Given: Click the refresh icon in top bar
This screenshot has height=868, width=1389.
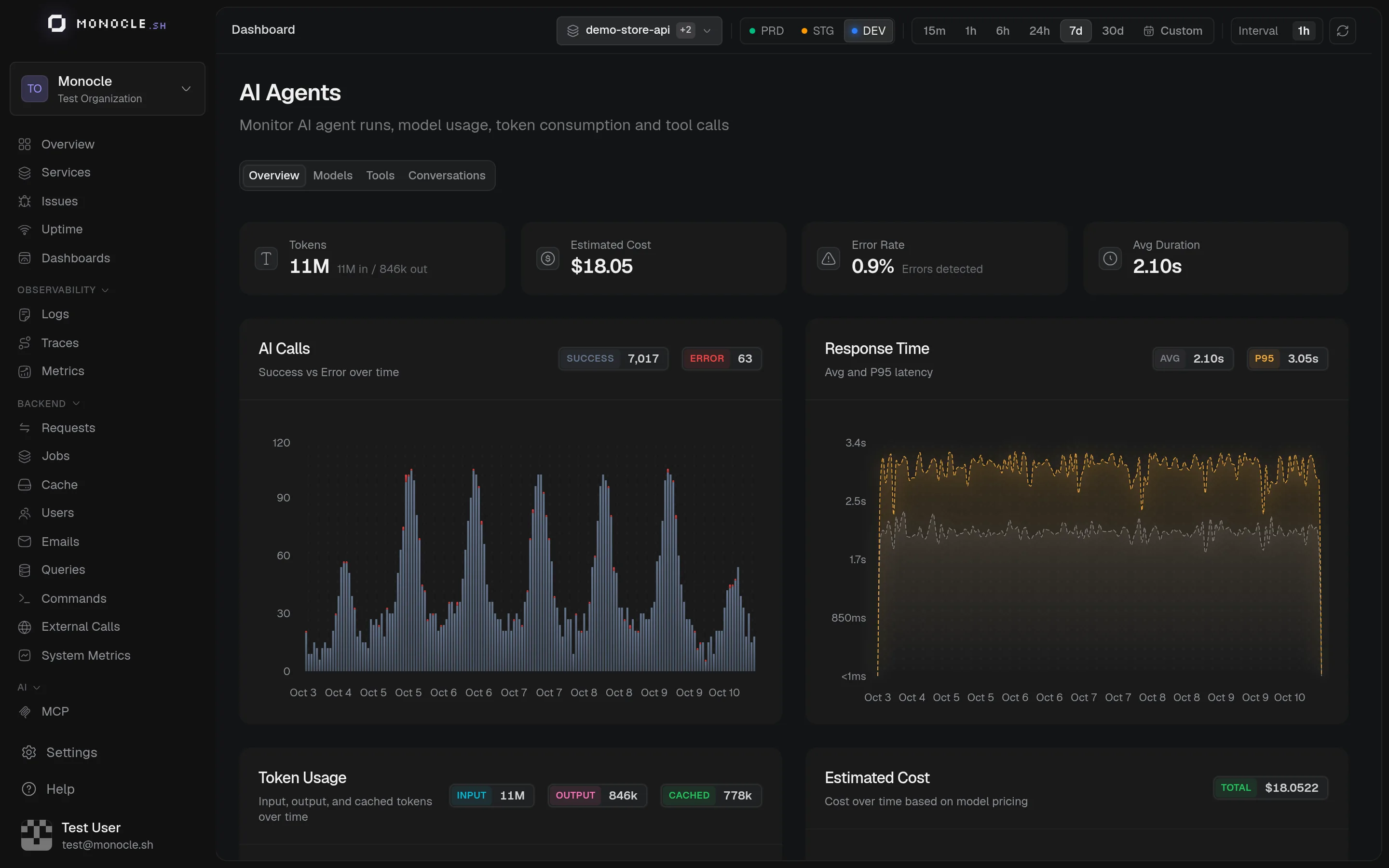Looking at the screenshot, I should tap(1342, 30).
